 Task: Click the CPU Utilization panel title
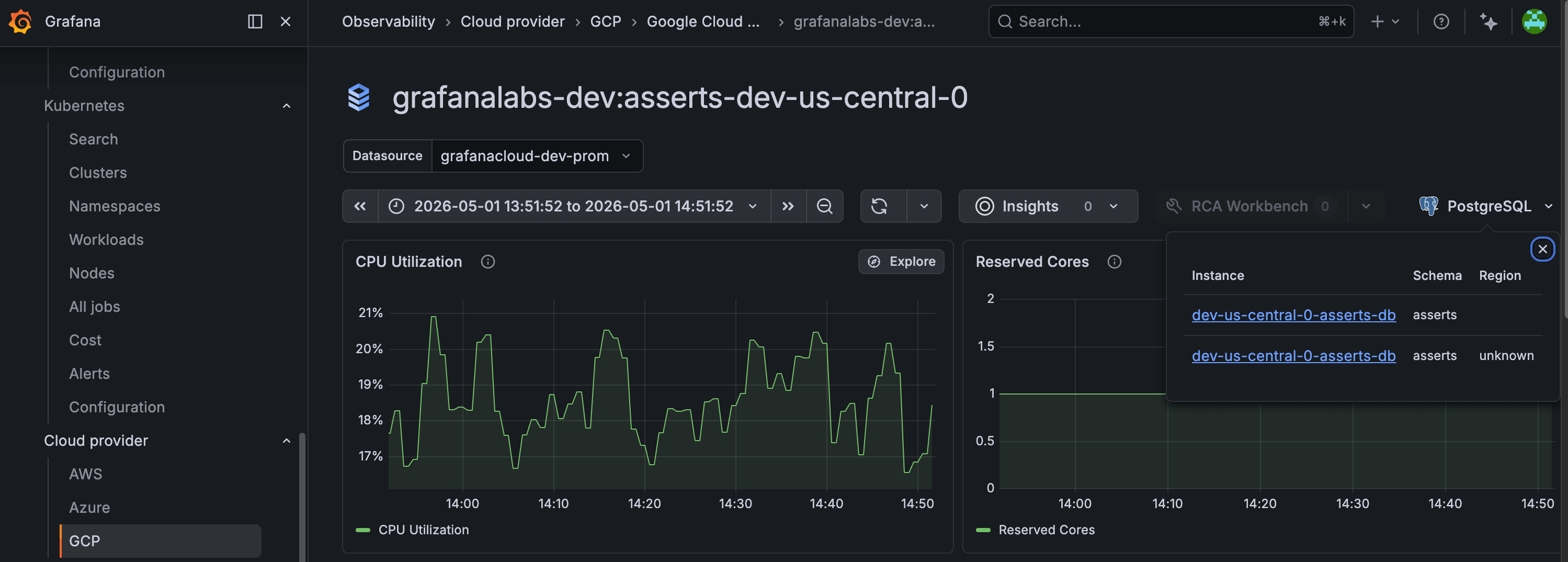408,262
